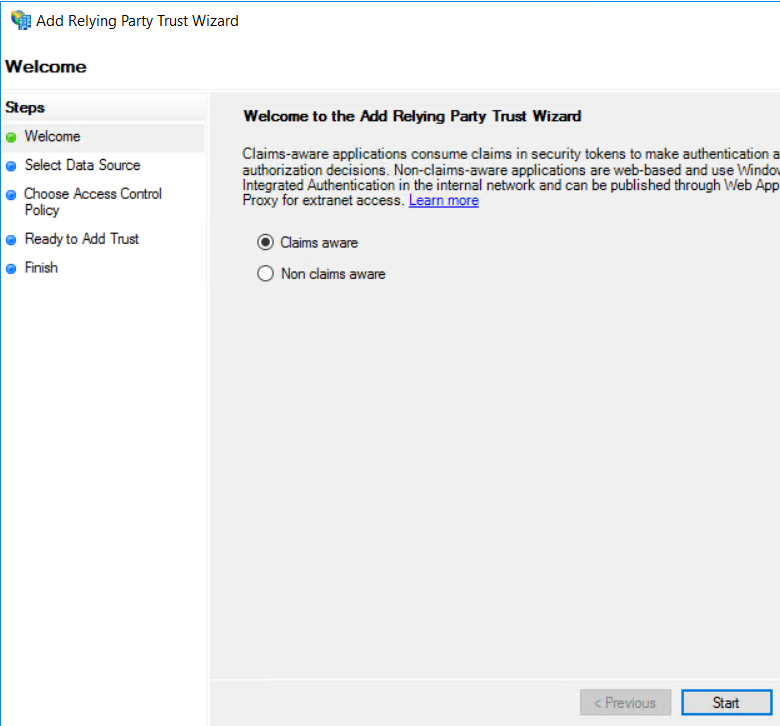Click the bold Welcome to the Wizard heading
The height and width of the screenshot is (726, 780).
412,116
